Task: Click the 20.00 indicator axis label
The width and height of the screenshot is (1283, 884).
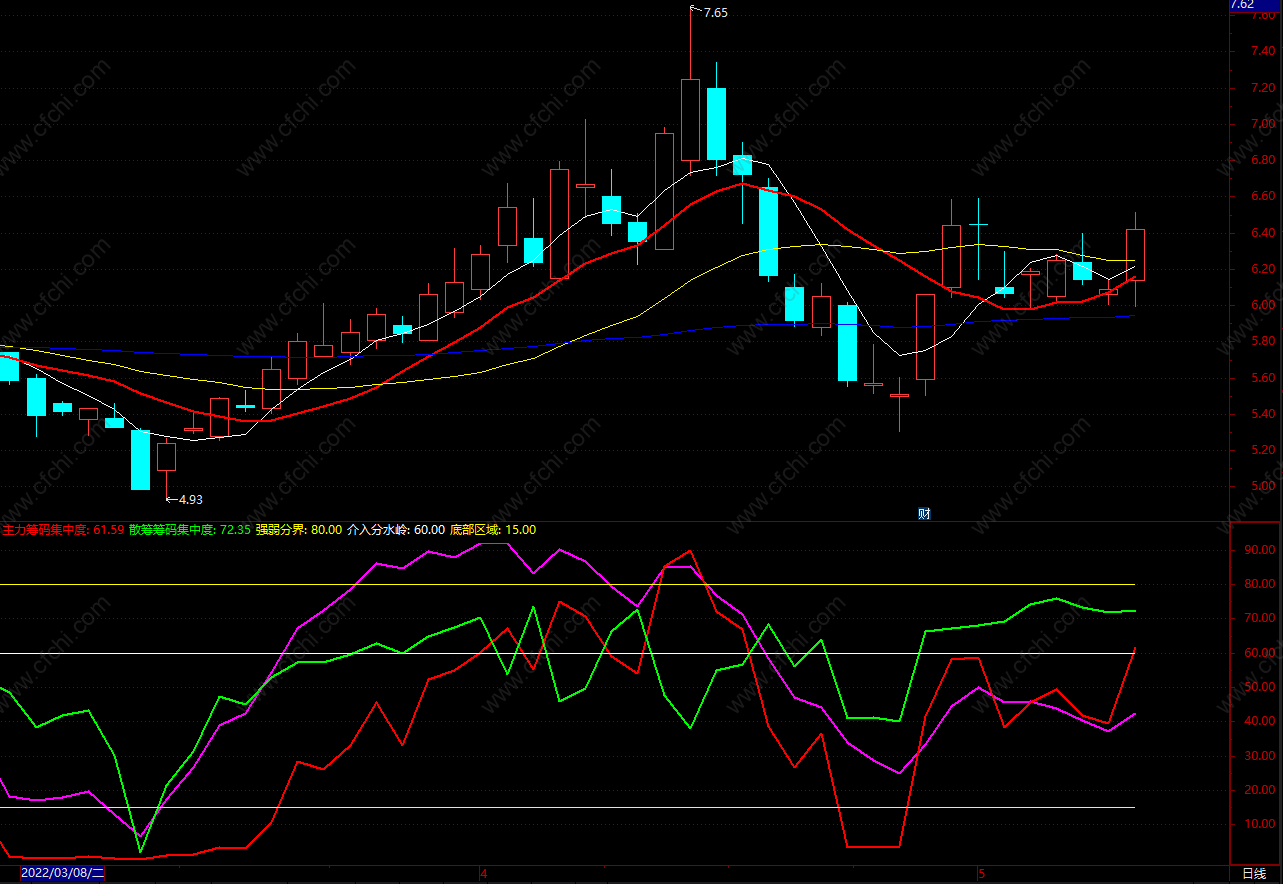Action: [1261, 790]
